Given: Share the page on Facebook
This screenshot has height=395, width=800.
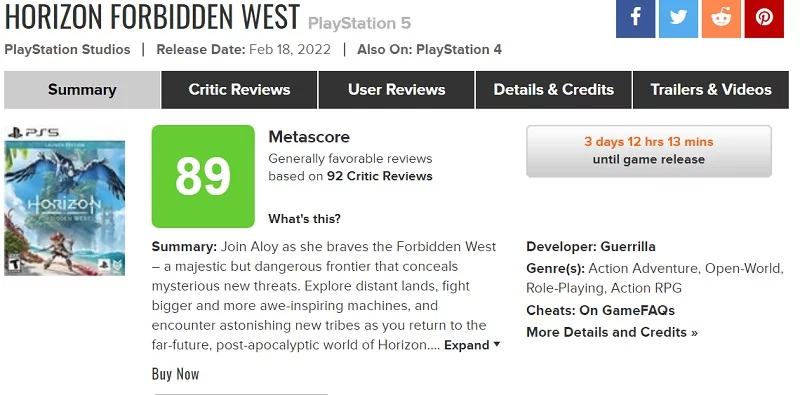Looking at the screenshot, I should (635, 18).
